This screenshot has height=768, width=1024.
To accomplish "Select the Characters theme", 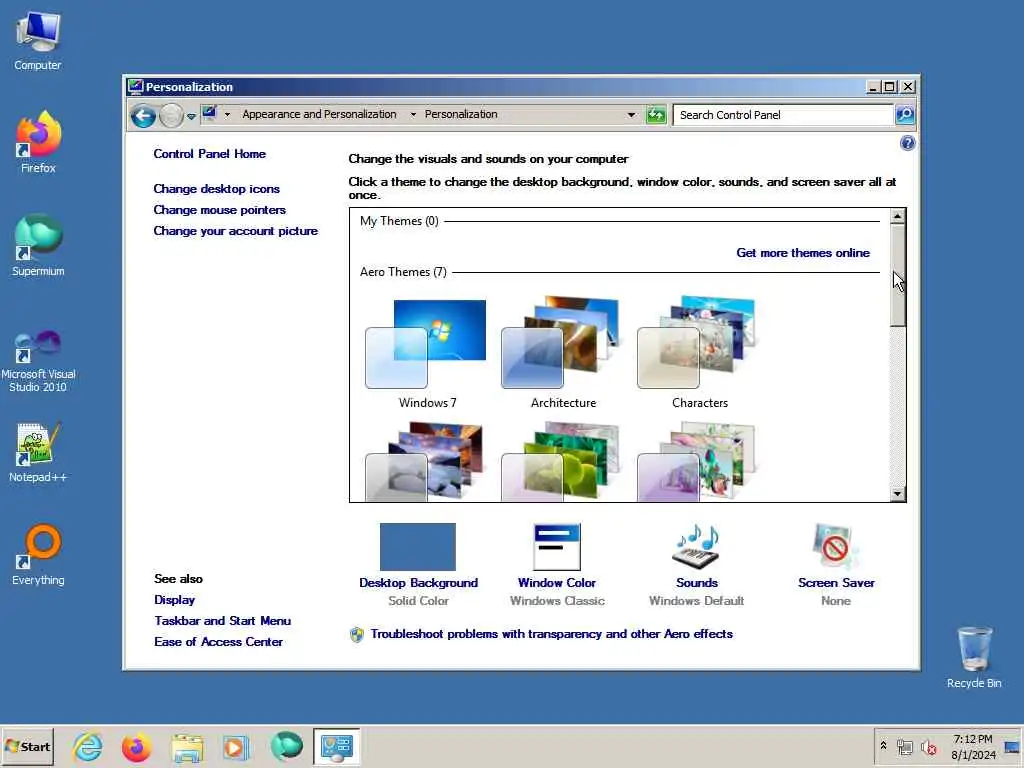I will (699, 353).
